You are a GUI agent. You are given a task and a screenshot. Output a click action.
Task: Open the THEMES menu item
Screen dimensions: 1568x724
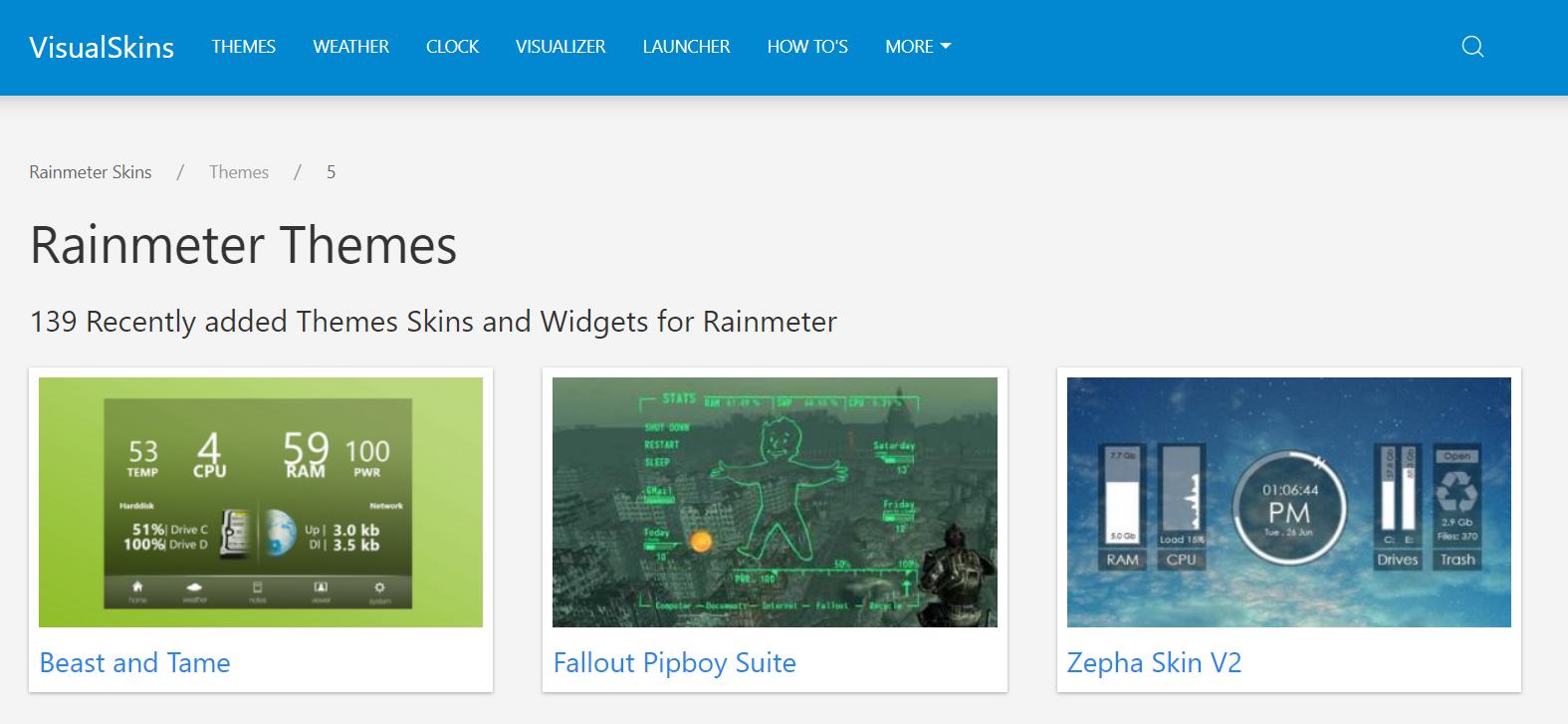point(243,47)
